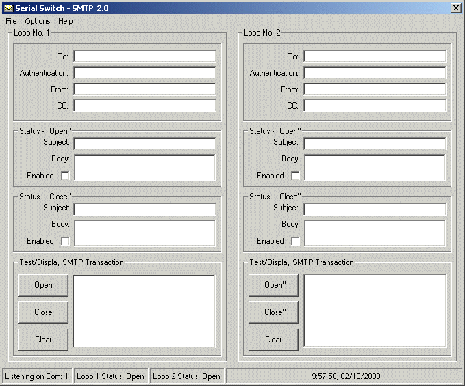Click the Loop No. 1 CC field

145,105
